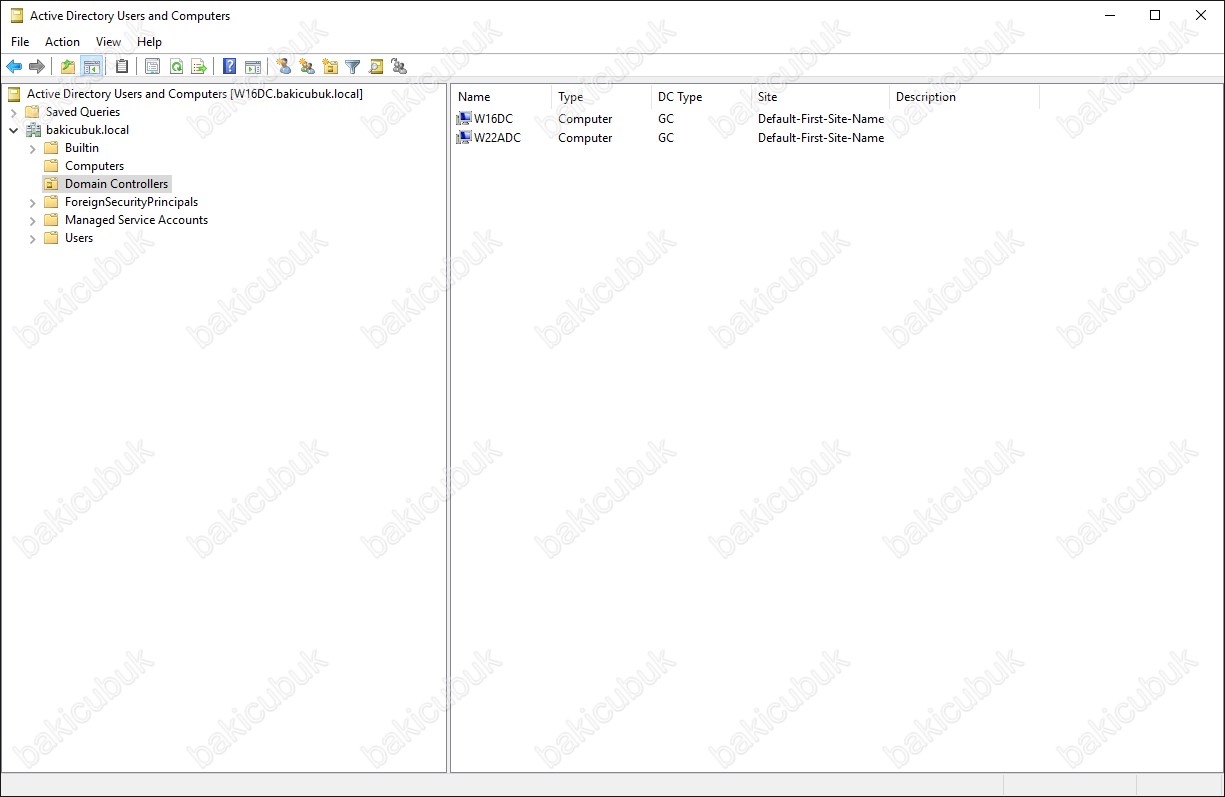
Task: Click the W22ADC computer icon
Action: click(x=464, y=138)
